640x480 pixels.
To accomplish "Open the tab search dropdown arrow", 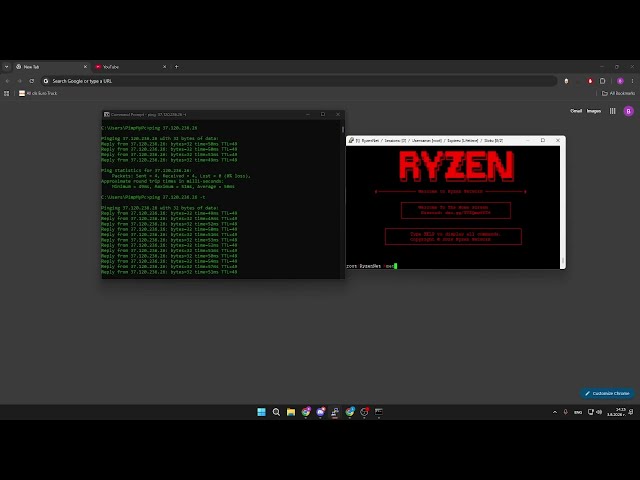I will [x=7, y=67].
